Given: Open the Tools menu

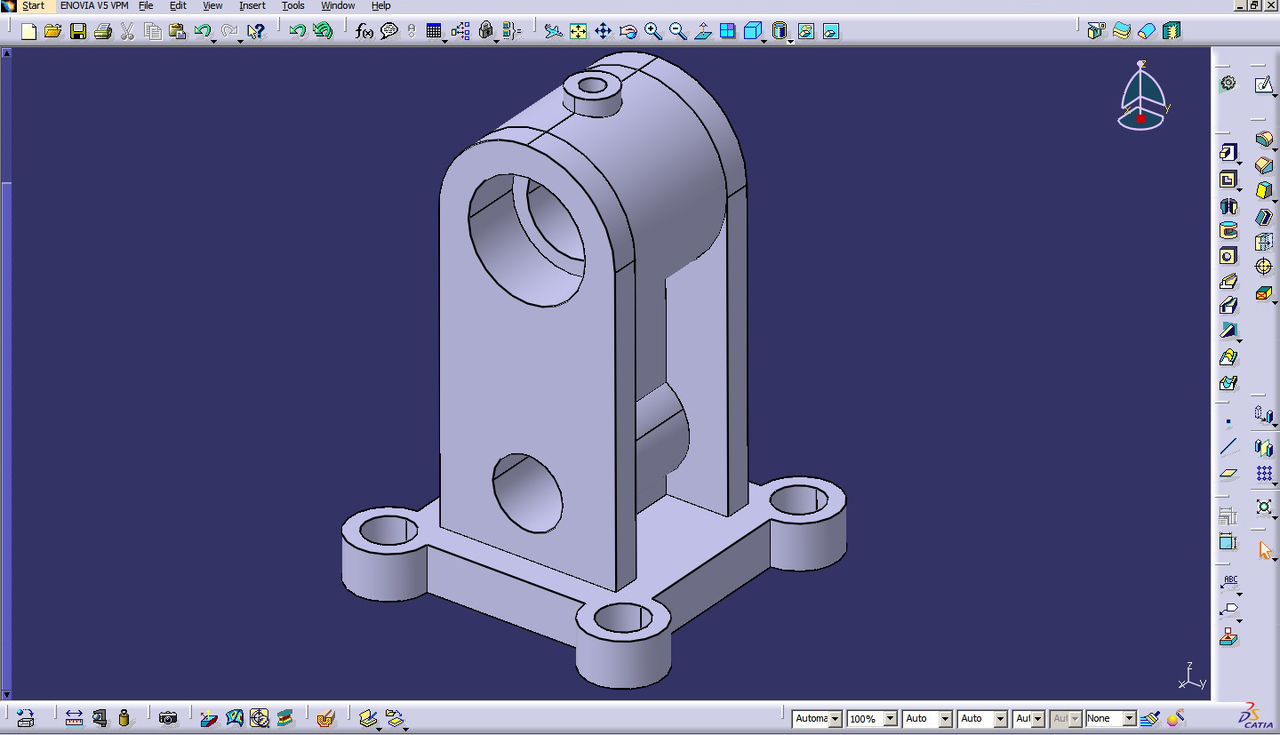Looking at the screenshot, I should tap(293, 6).
